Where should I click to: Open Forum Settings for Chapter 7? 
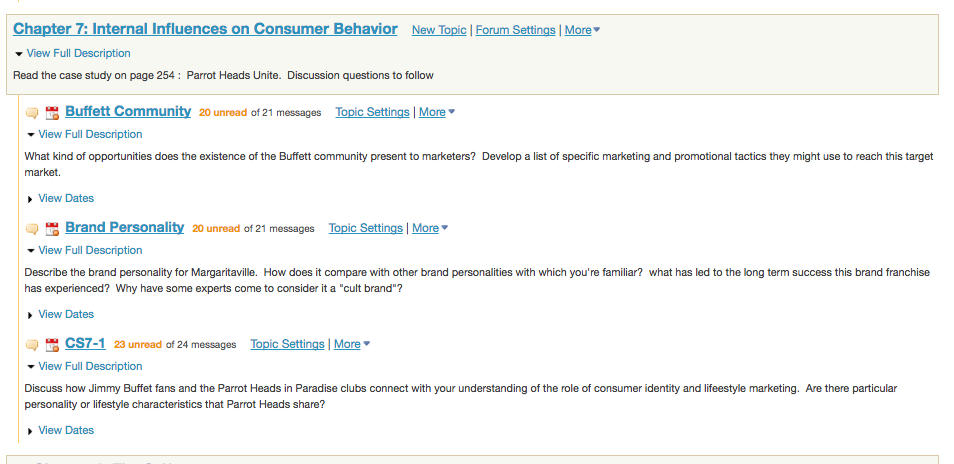(515, 30)
